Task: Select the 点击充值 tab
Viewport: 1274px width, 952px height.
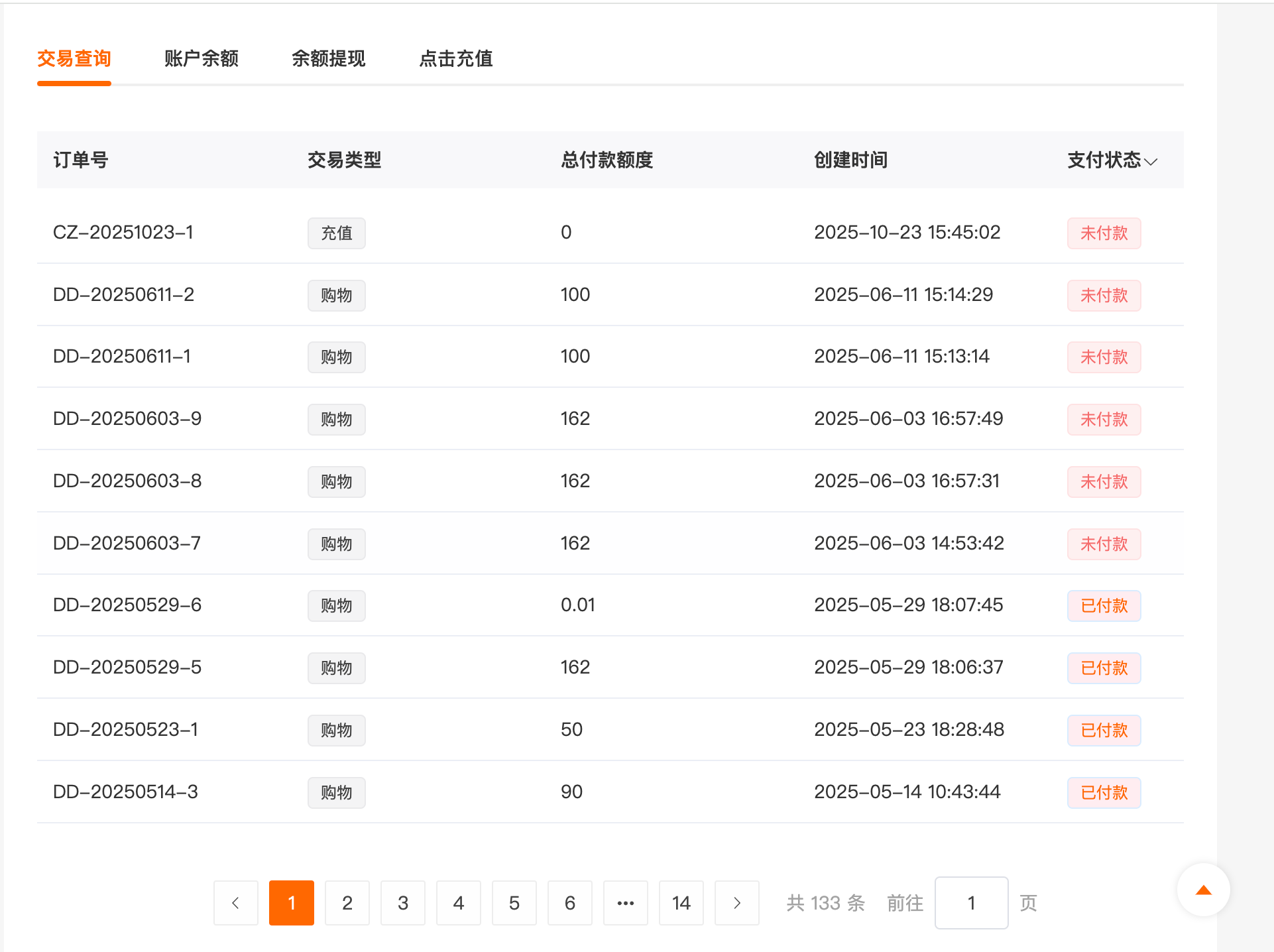Action: 455,58
